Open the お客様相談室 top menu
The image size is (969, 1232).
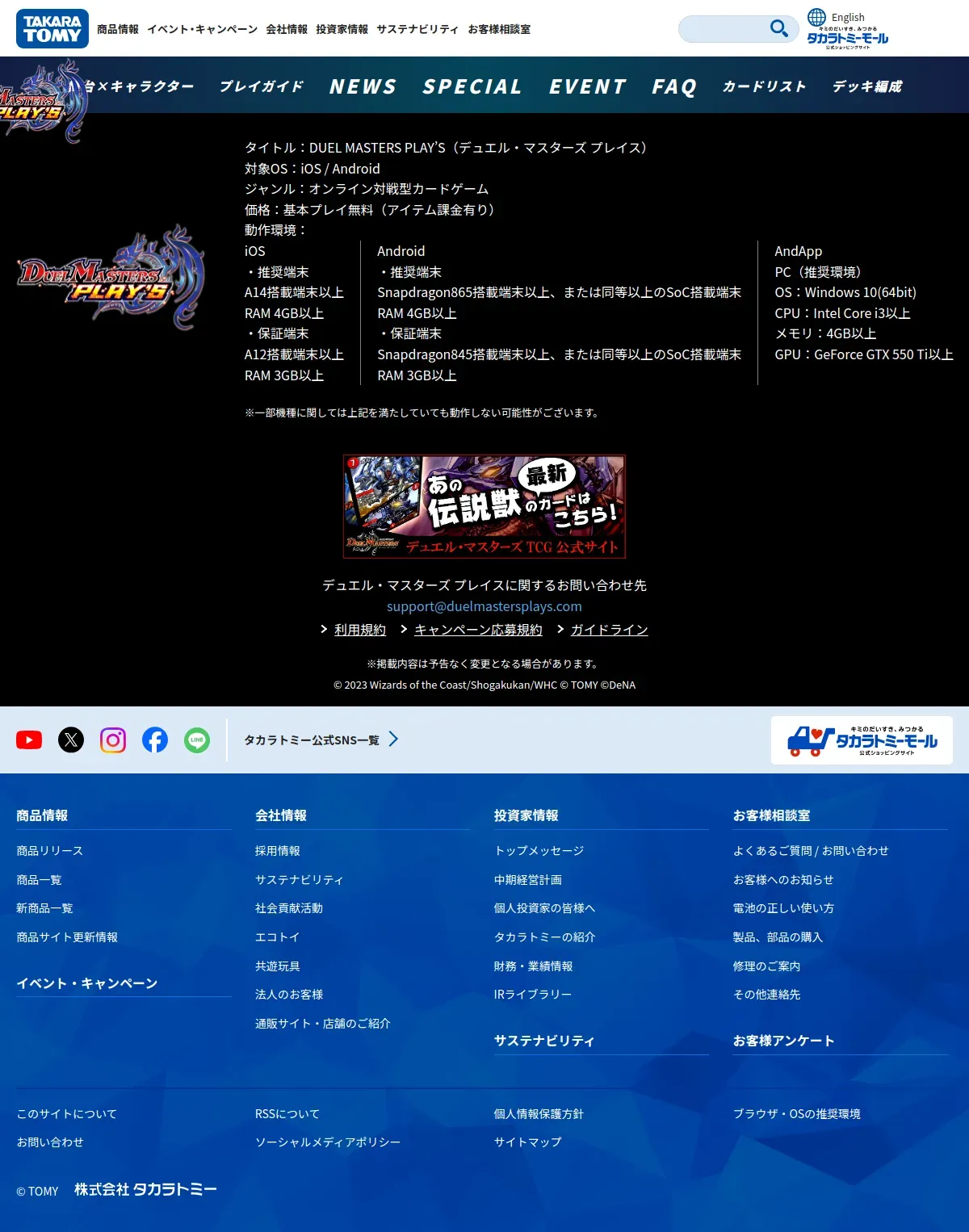[499, 29]
